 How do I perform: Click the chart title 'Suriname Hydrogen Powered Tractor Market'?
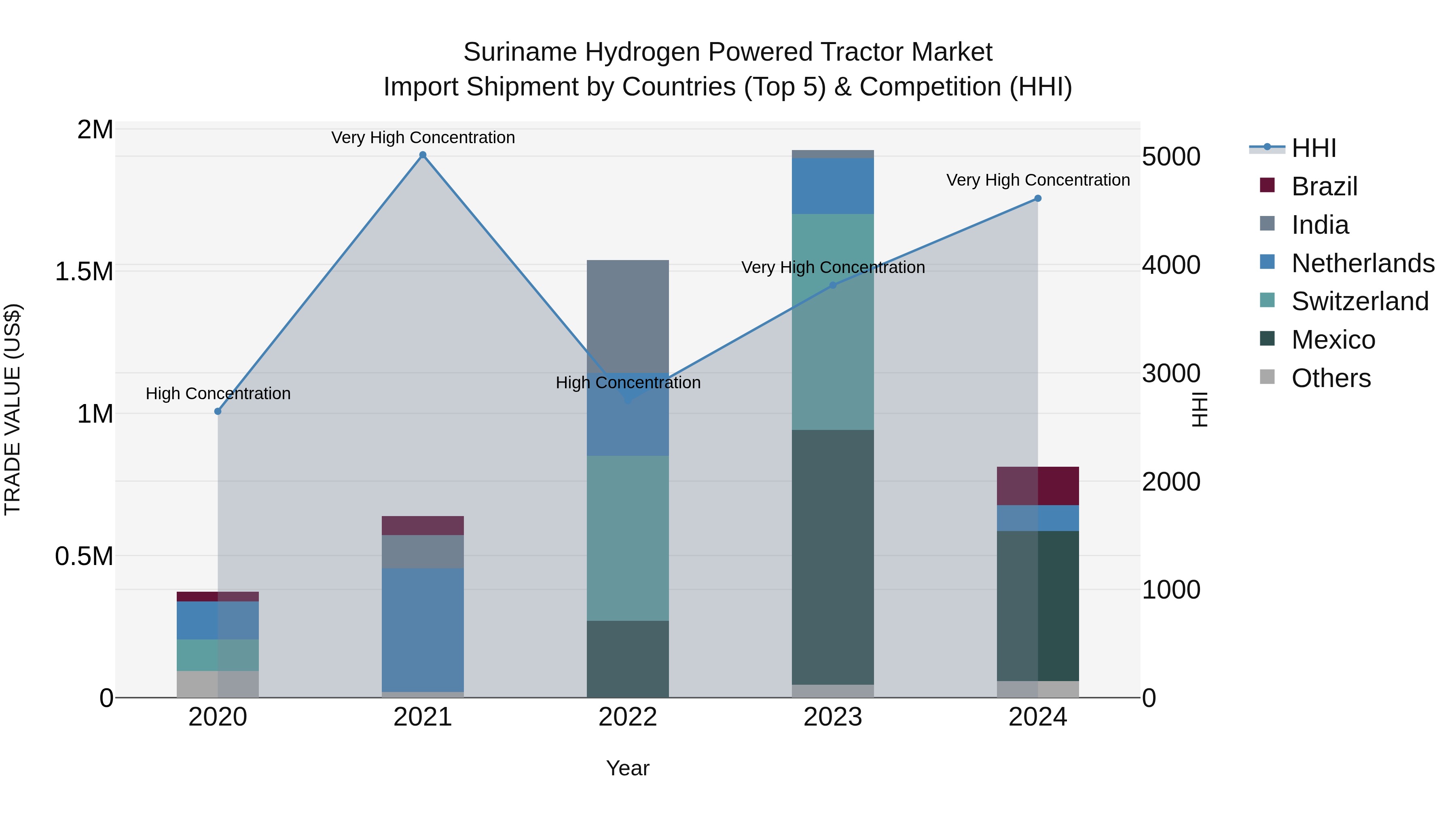728,52
